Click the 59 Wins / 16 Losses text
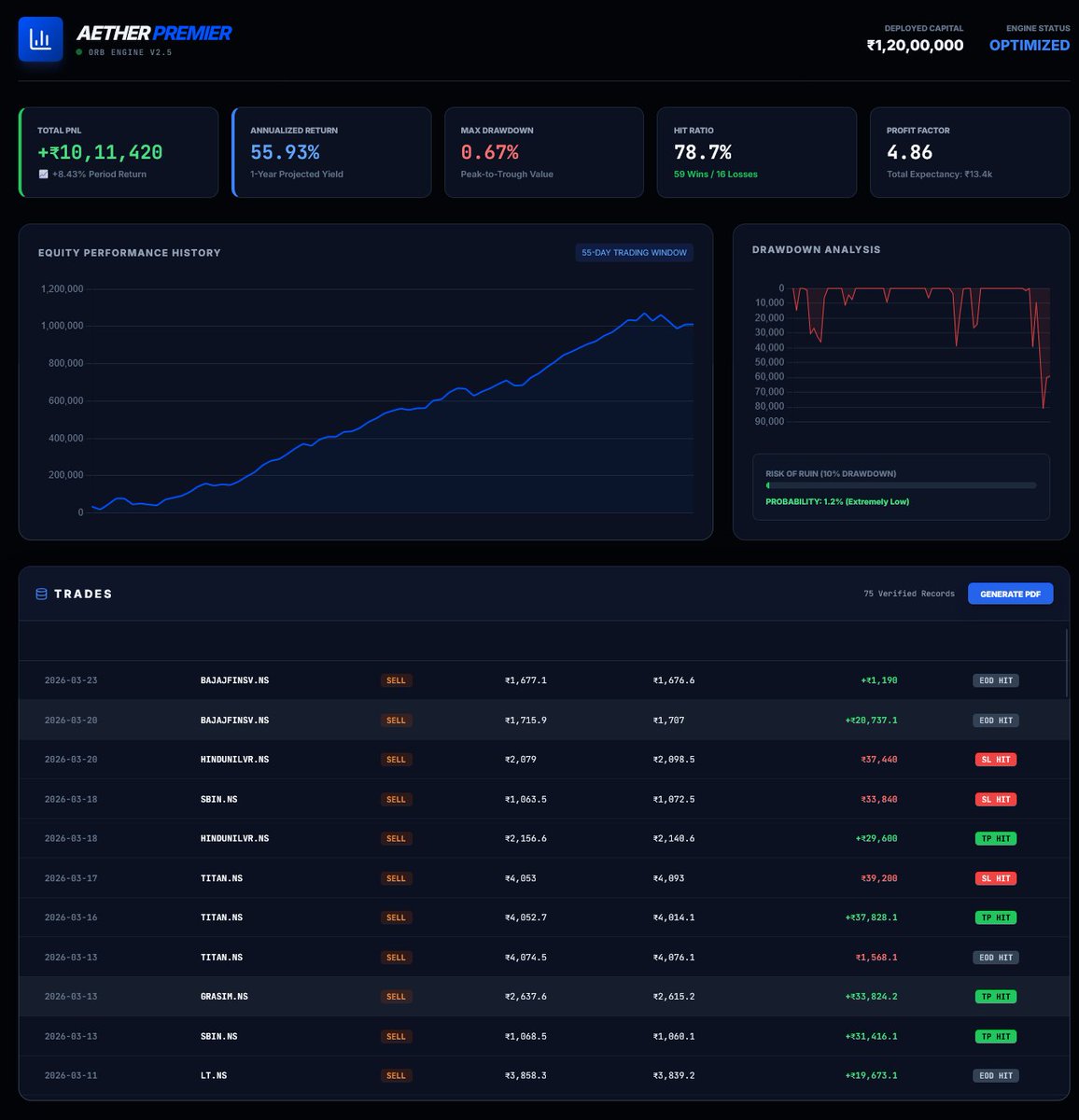The height and width of the screenshot is (1120, 1079). (716, 175)
